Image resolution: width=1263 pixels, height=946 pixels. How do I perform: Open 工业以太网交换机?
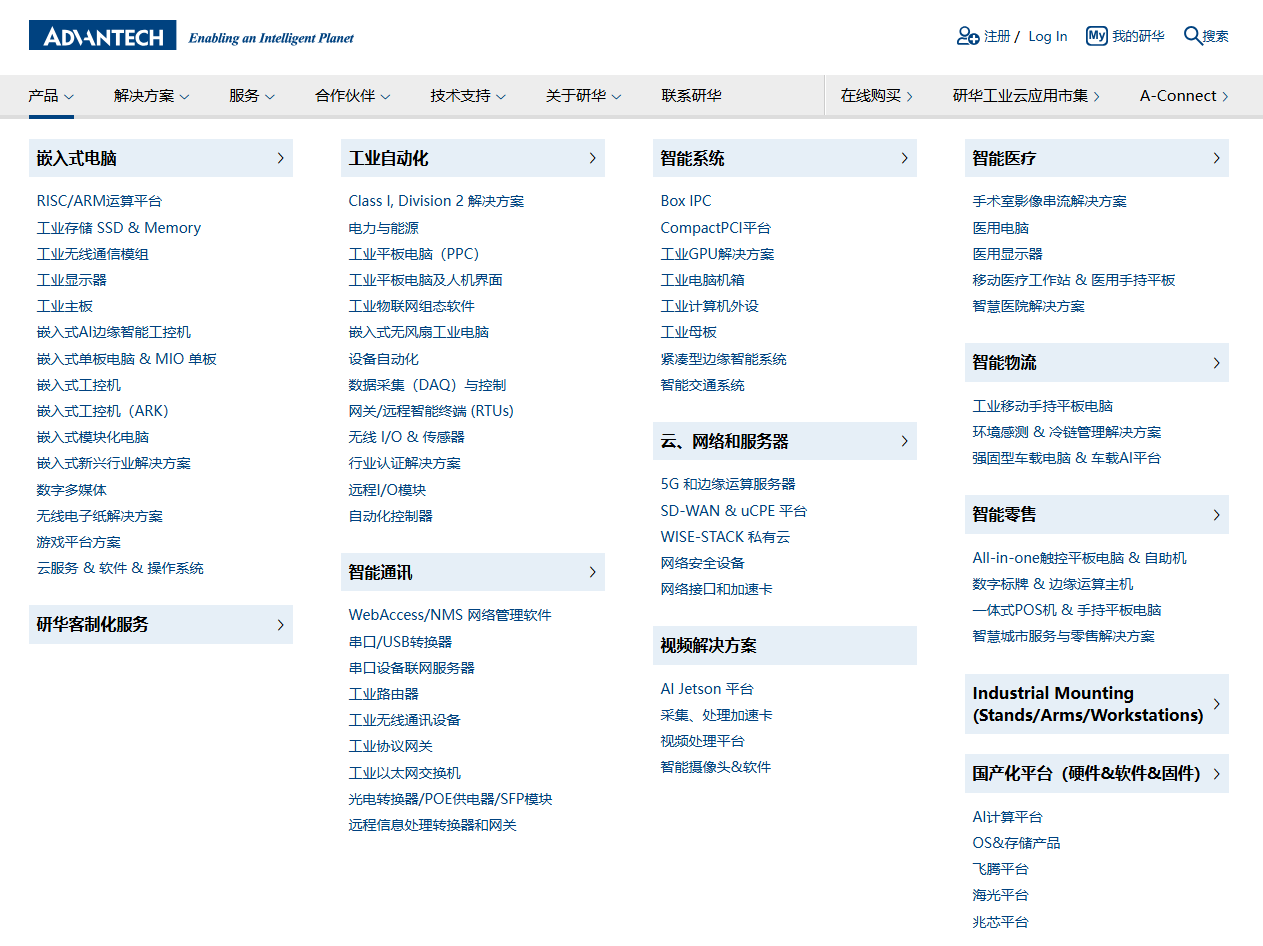coord(405,773)
